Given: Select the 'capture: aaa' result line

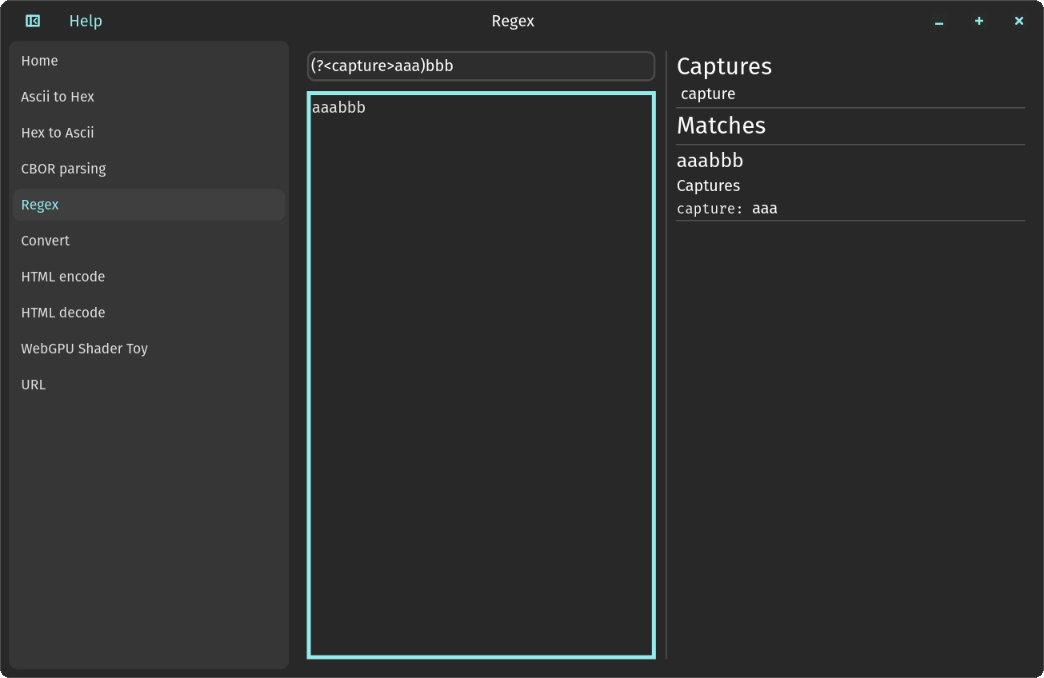Looking at the screenshot, I should 727,208.
